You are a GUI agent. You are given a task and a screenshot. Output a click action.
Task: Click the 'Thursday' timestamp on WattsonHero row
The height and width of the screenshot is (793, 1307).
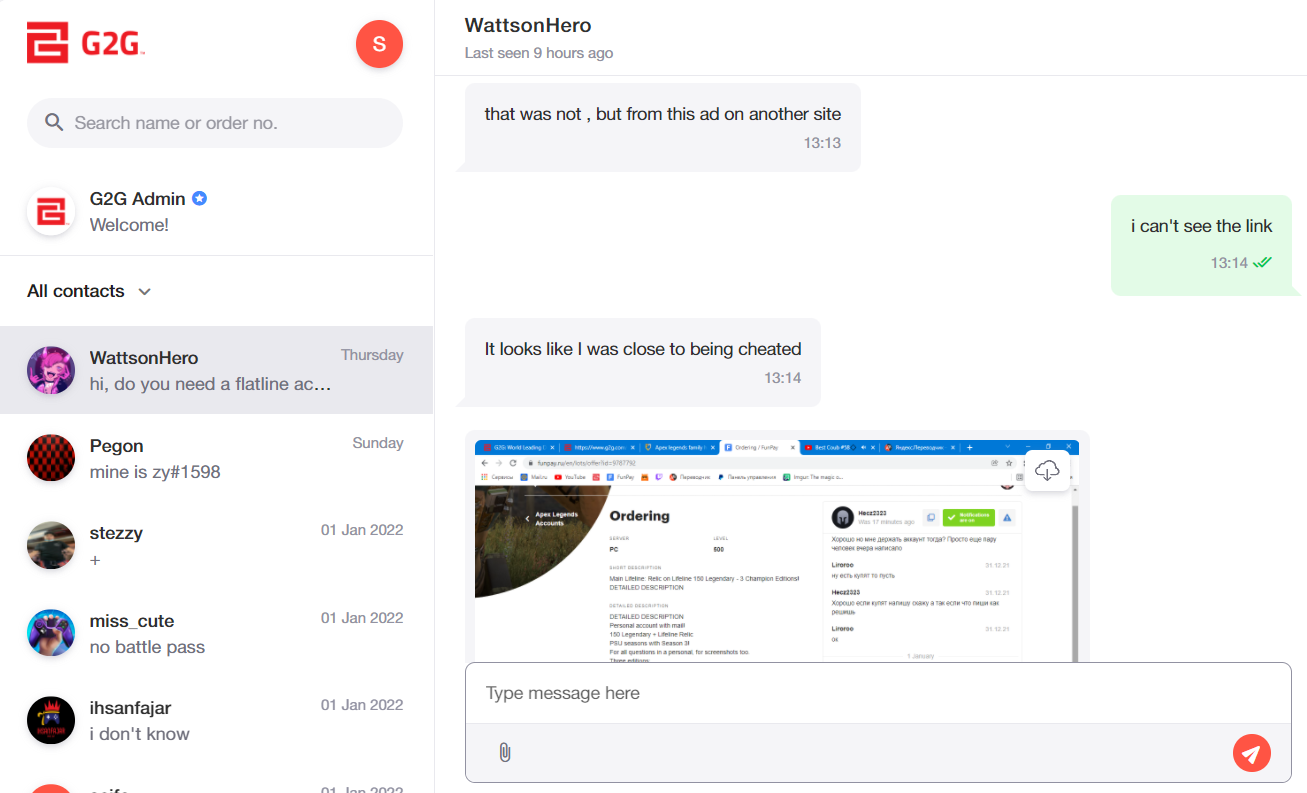[x=372, y=355]
